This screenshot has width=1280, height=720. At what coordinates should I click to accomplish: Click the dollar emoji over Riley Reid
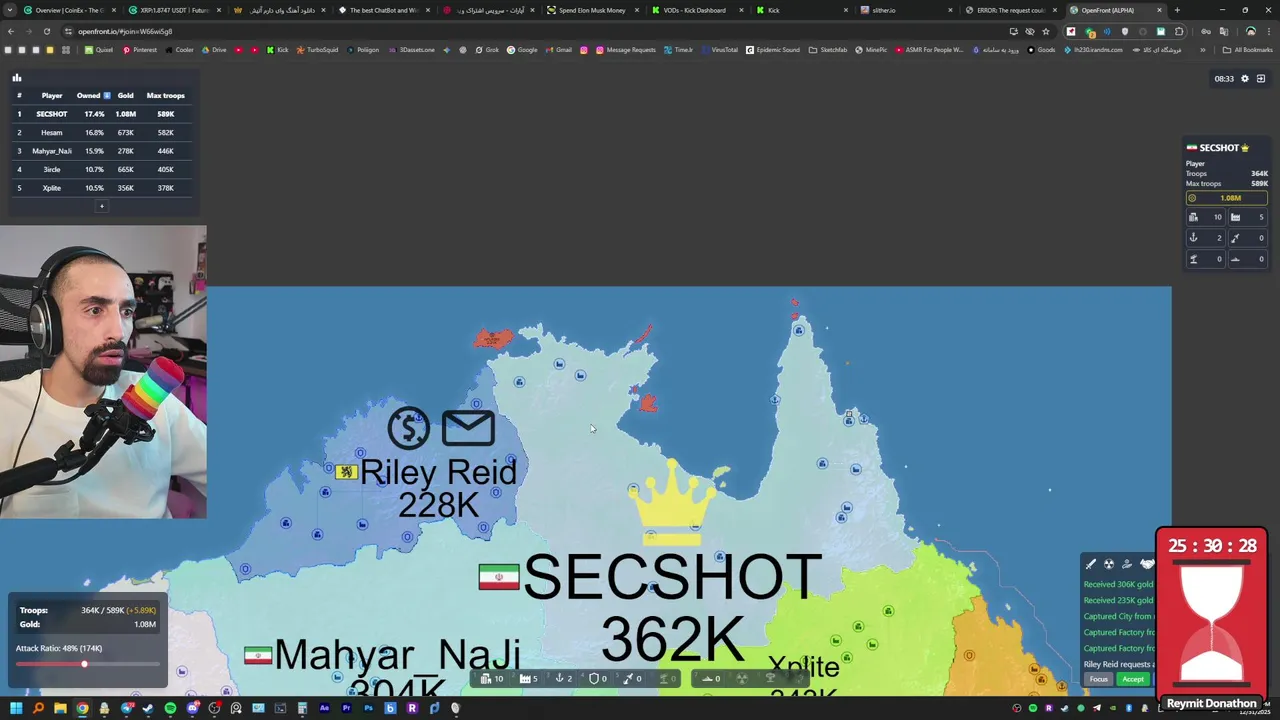click(408, 428)
